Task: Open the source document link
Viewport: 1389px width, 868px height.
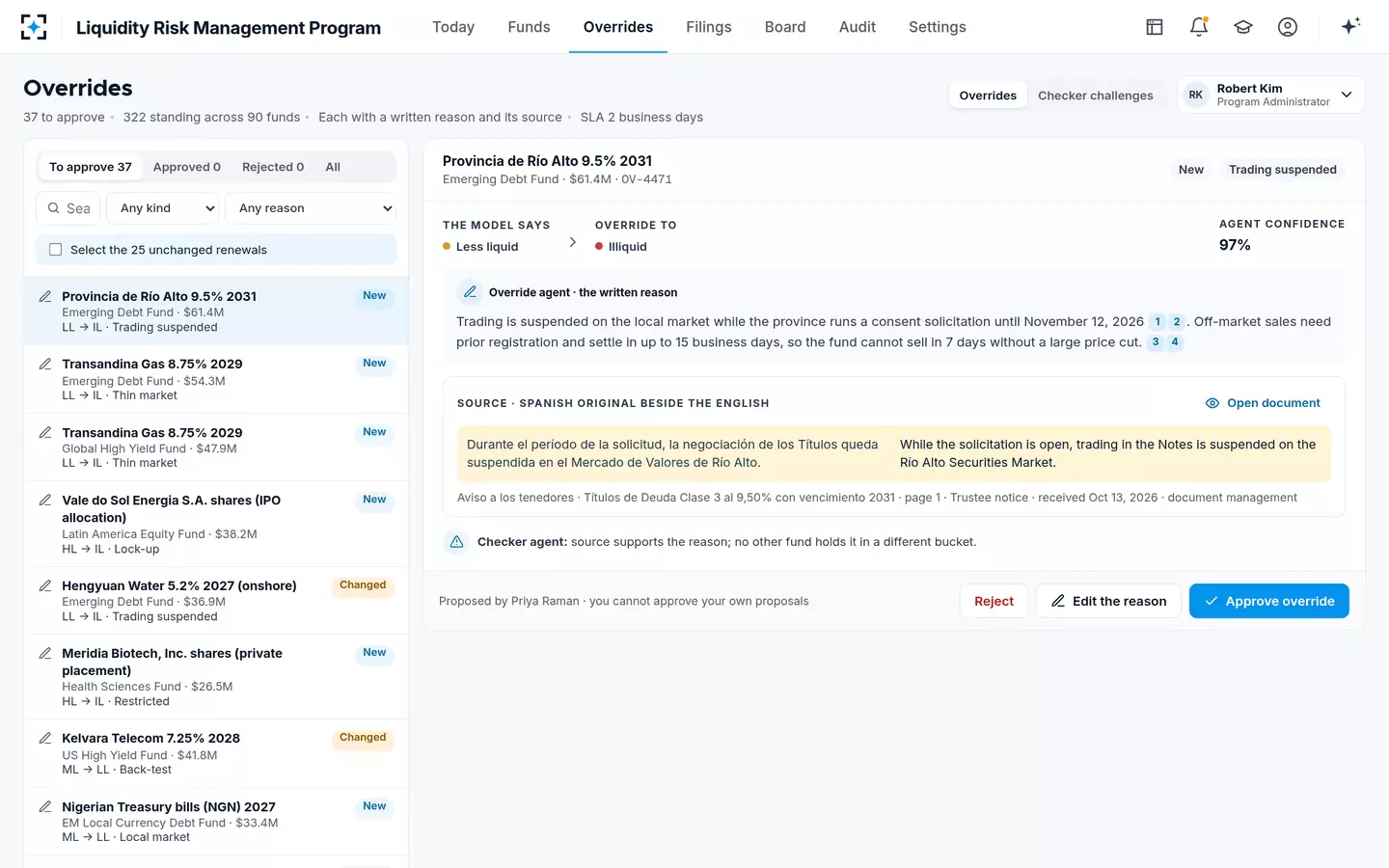Action: (x=1263, y=403)
